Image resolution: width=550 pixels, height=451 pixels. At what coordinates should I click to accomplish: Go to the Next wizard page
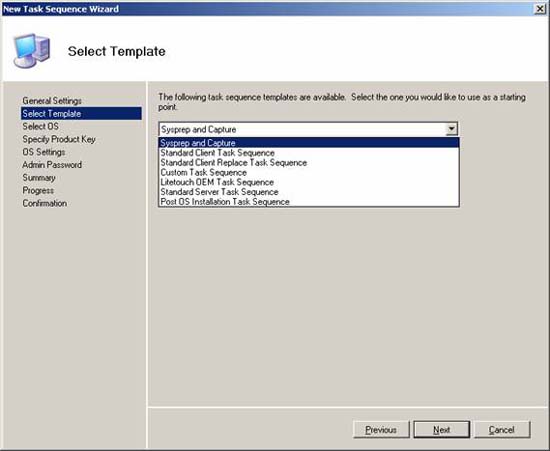[442, 430]
